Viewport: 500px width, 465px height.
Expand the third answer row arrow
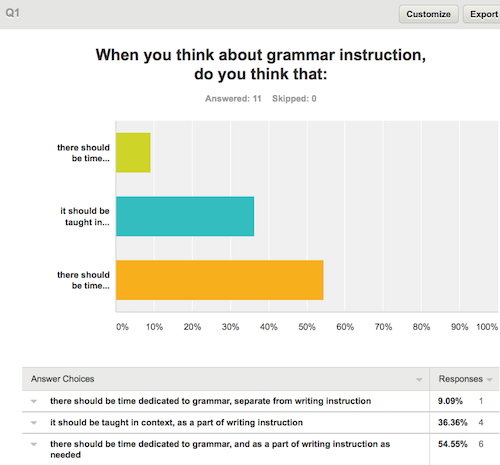tap(34, 444)
